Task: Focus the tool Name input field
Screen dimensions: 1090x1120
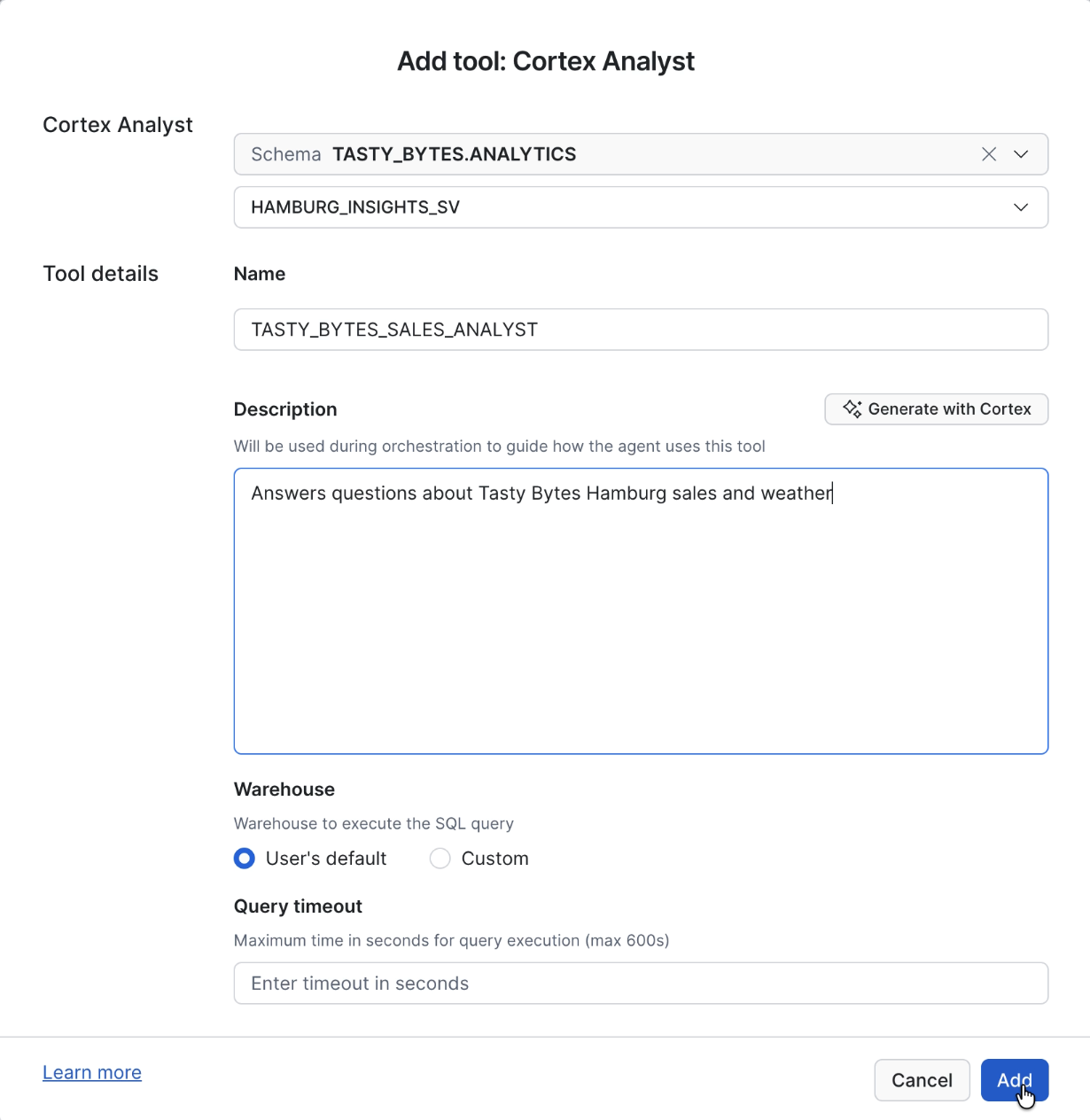Action: point(641,330)
